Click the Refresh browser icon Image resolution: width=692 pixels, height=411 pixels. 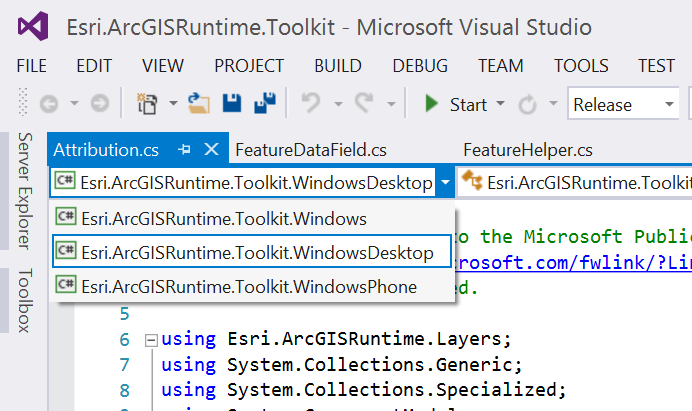tap(527, 105)
